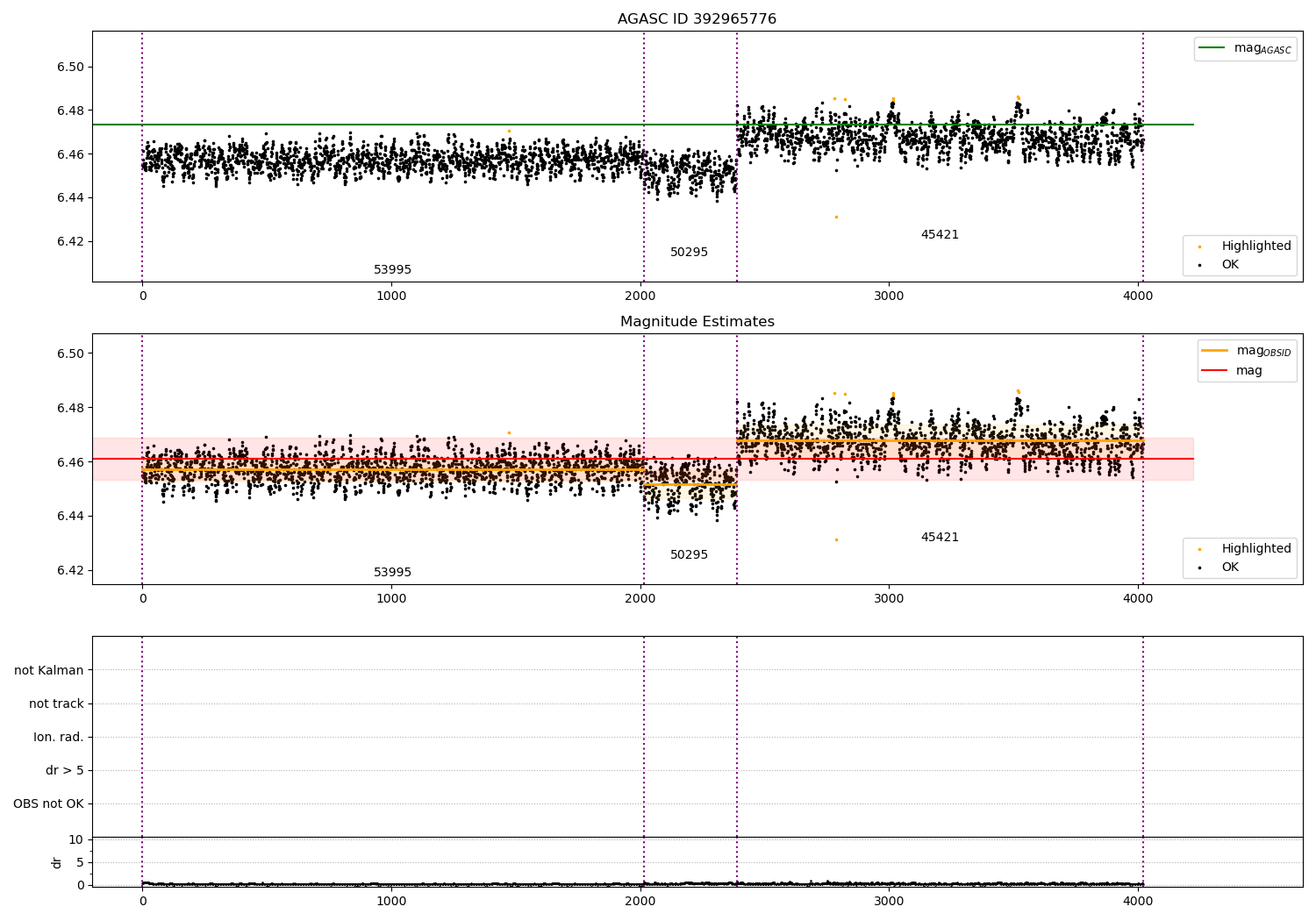Click the red "mag" legend entry
This screenshot has width=1316, height=921.
1233,370
